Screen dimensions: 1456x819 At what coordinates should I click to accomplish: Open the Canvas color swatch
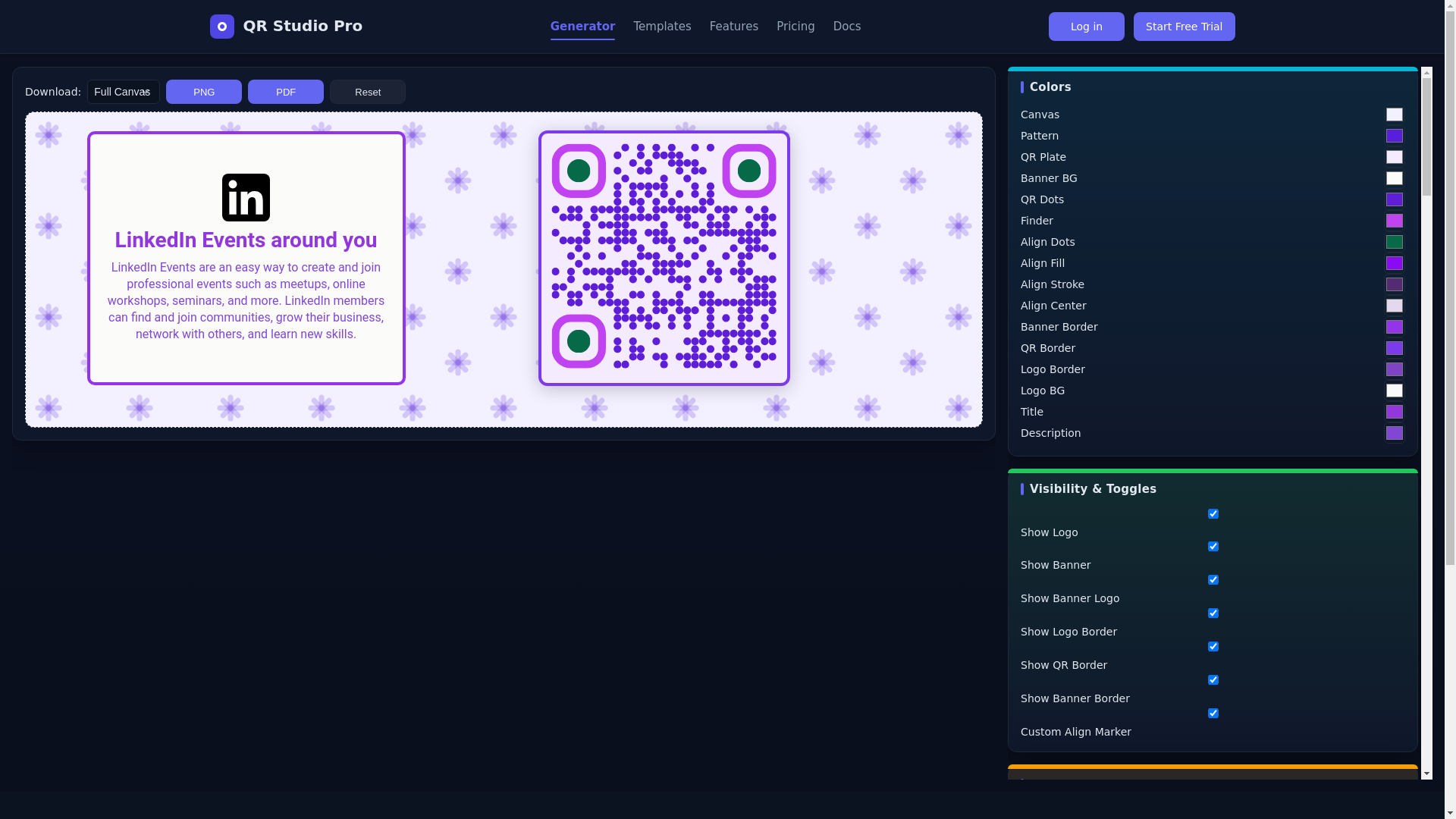pyautogui.click(x=1395, y=115)
